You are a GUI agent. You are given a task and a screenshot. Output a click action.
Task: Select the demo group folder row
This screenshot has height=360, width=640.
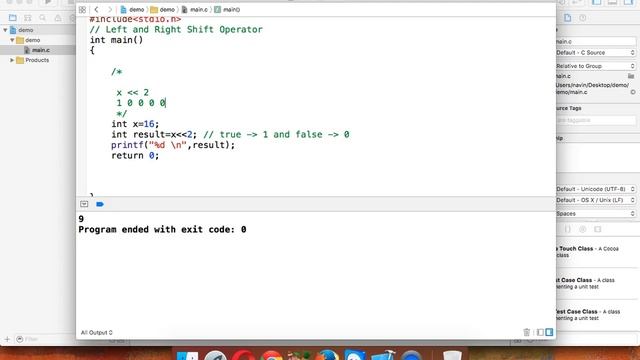tap(38, 40)
